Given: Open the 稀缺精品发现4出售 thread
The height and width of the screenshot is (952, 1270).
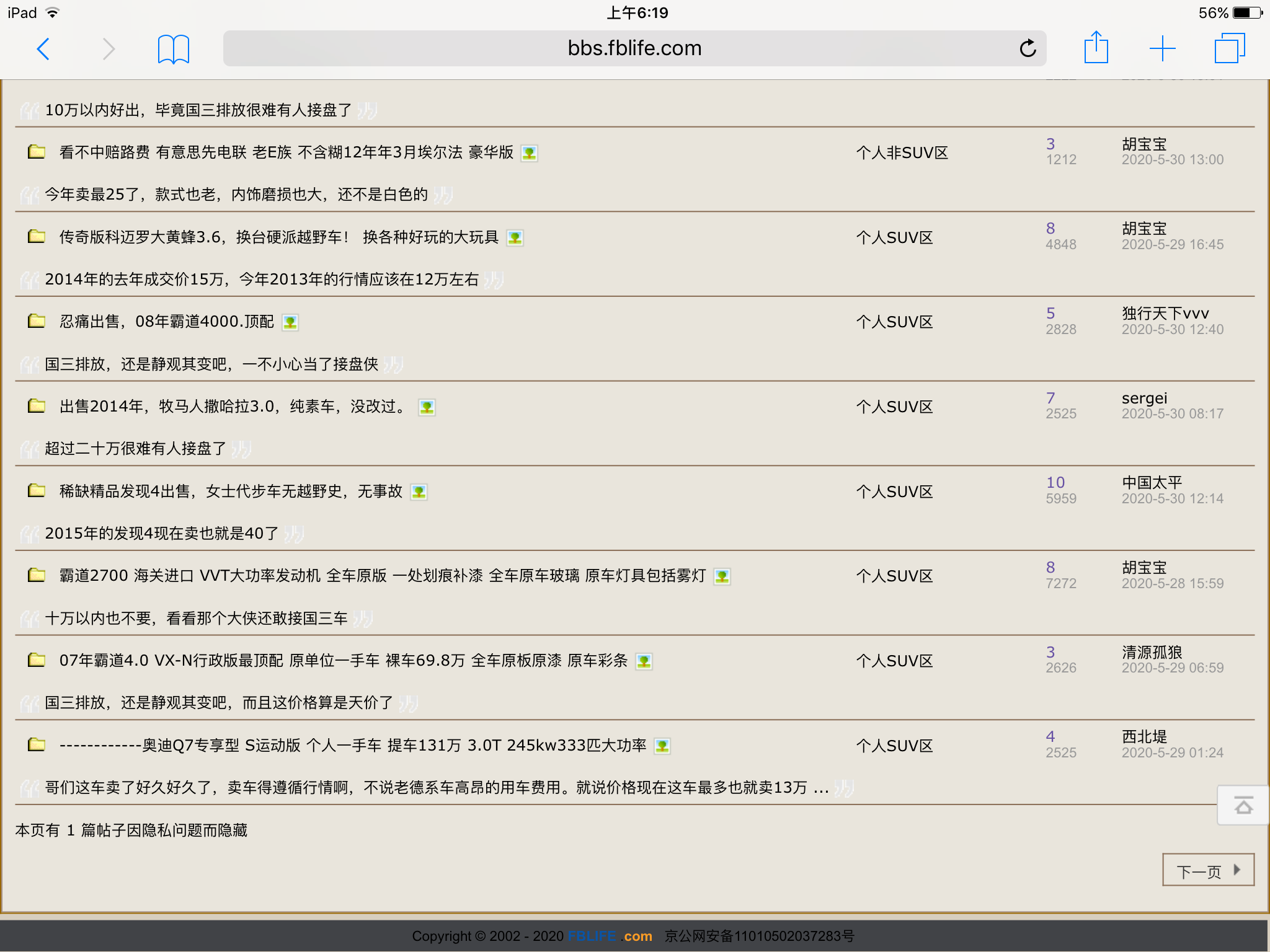Looking at the screenshot, I should [231, 491].
